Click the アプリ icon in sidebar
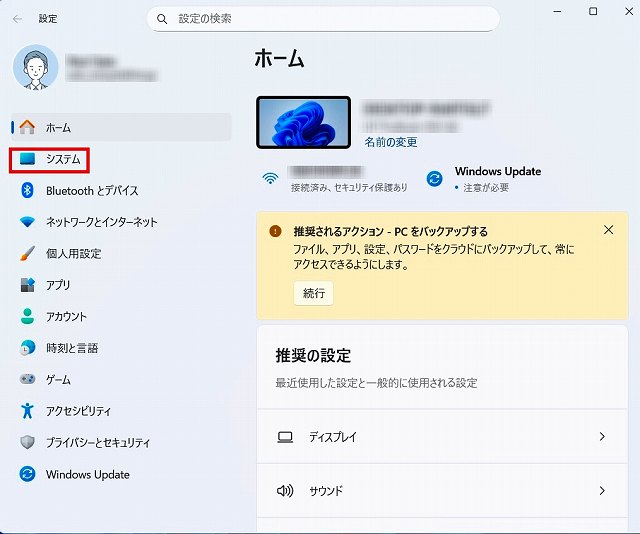This screenshot has height=534, width=640. click(28, 285)
